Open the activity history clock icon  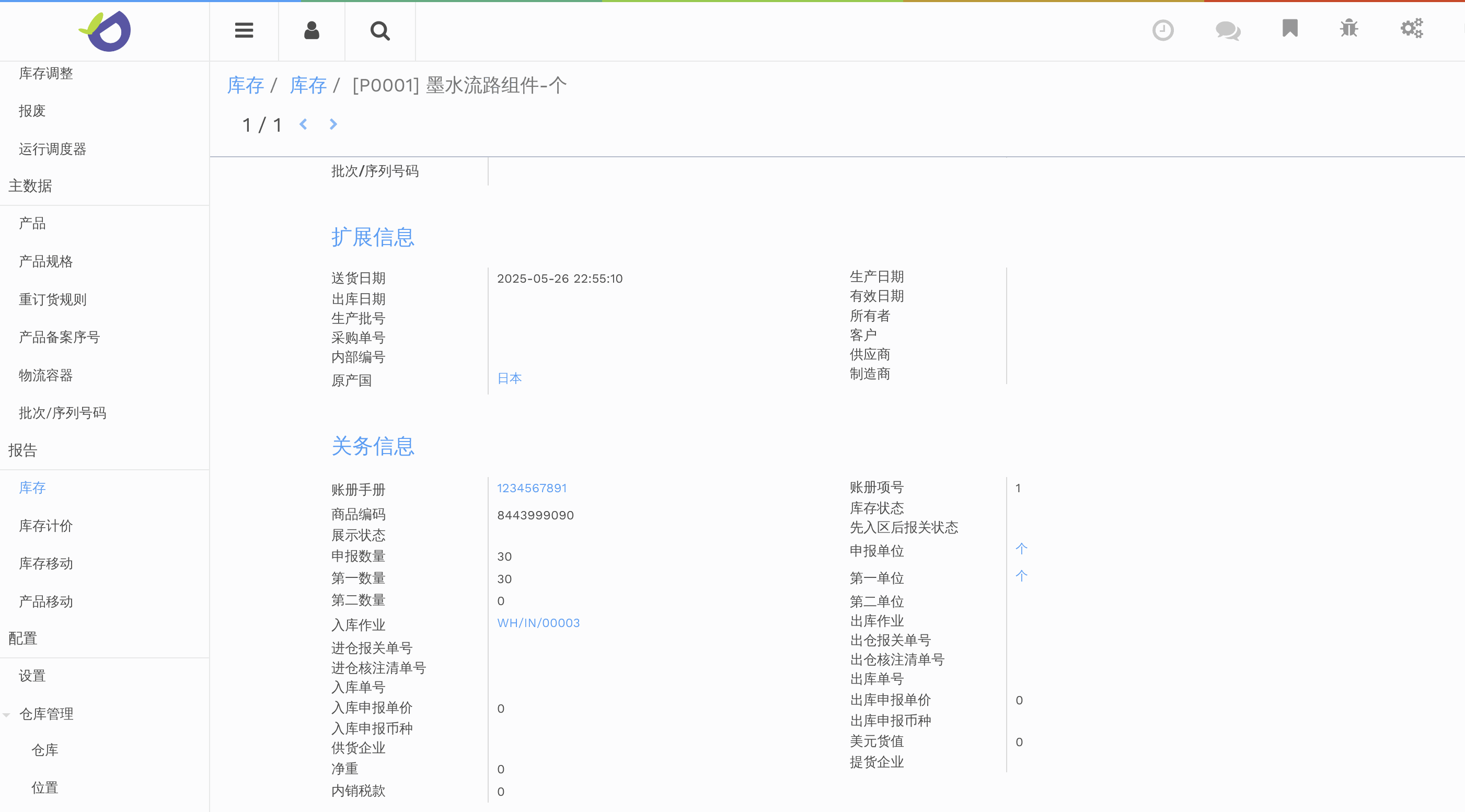pos(1163,30)
